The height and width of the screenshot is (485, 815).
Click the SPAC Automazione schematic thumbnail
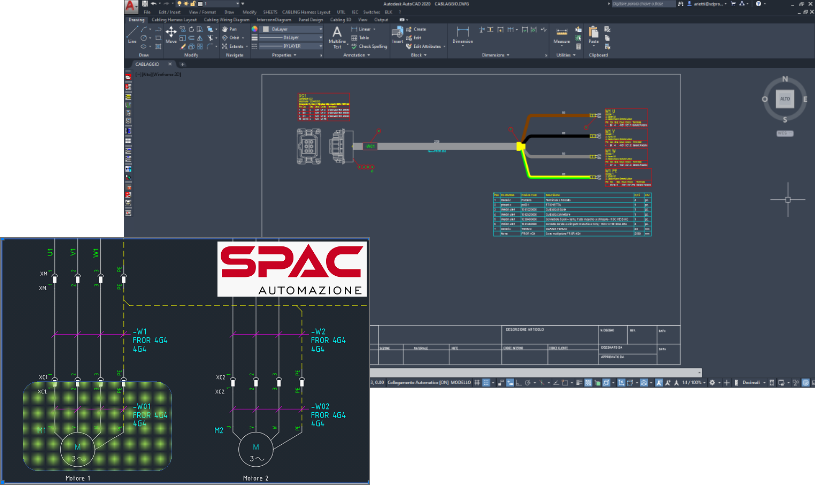tap(185, 361)
